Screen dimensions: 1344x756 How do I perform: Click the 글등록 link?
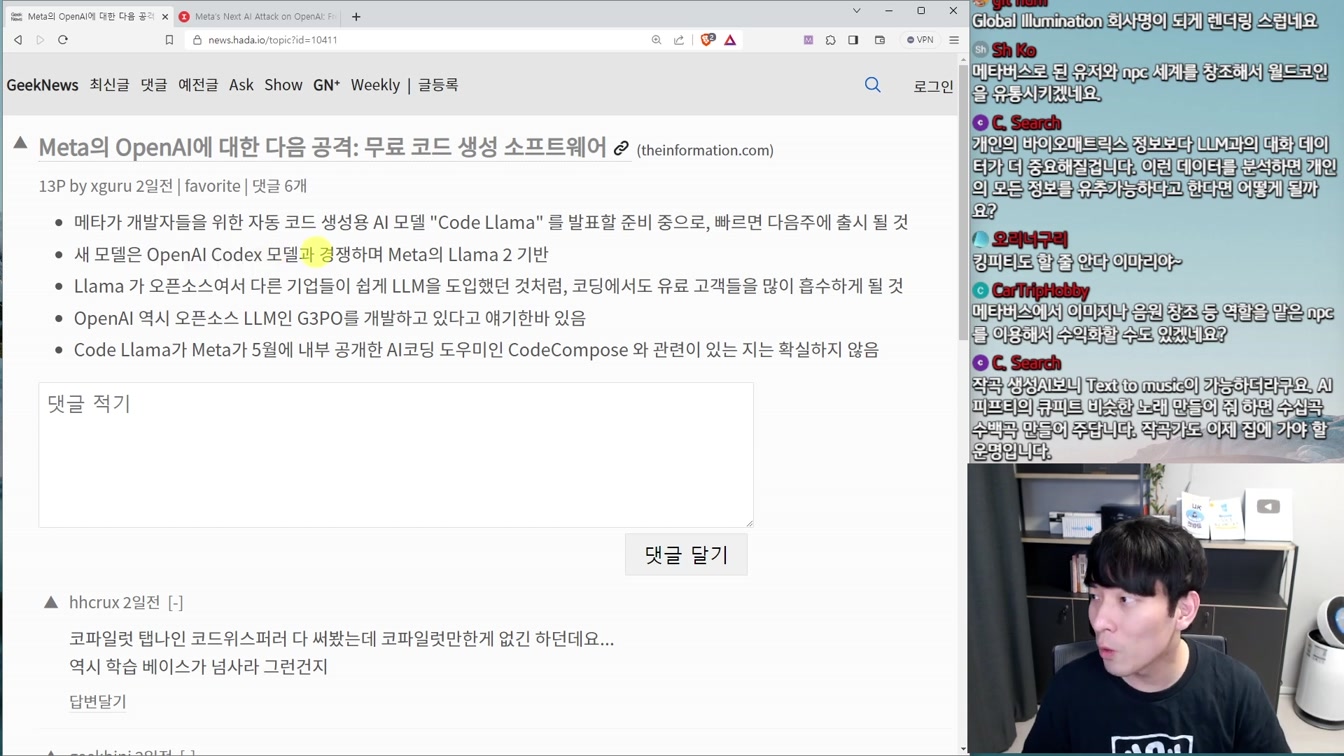click(438, 85)
